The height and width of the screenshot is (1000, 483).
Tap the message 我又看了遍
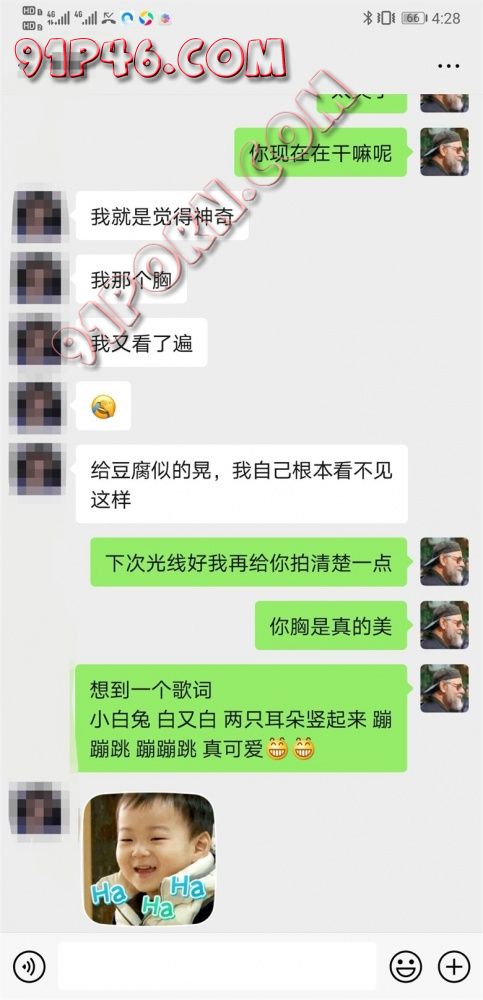click(142, 342)
